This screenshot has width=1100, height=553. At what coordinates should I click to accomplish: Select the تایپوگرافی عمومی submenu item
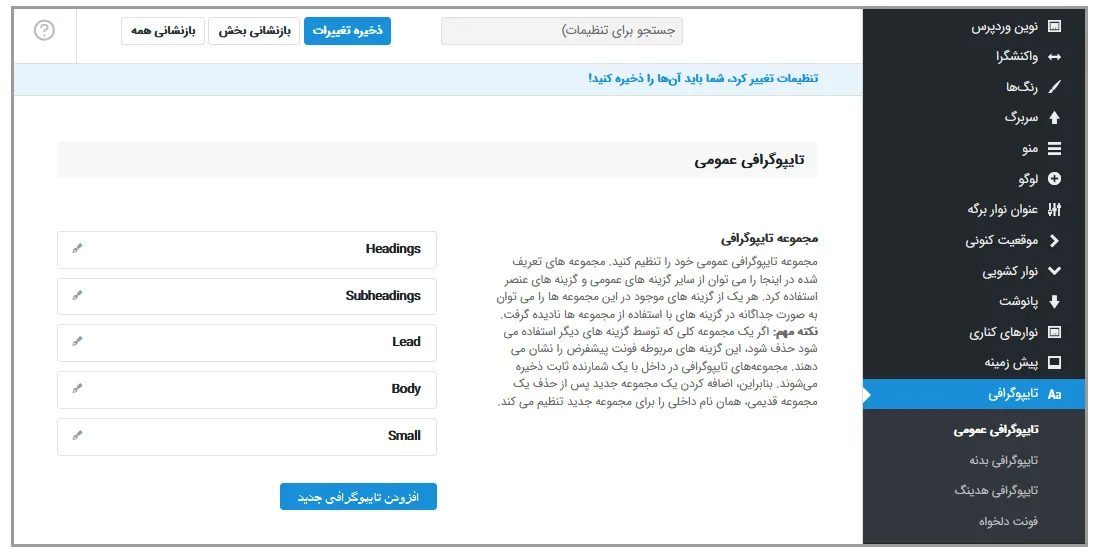[x=995, y=429]
